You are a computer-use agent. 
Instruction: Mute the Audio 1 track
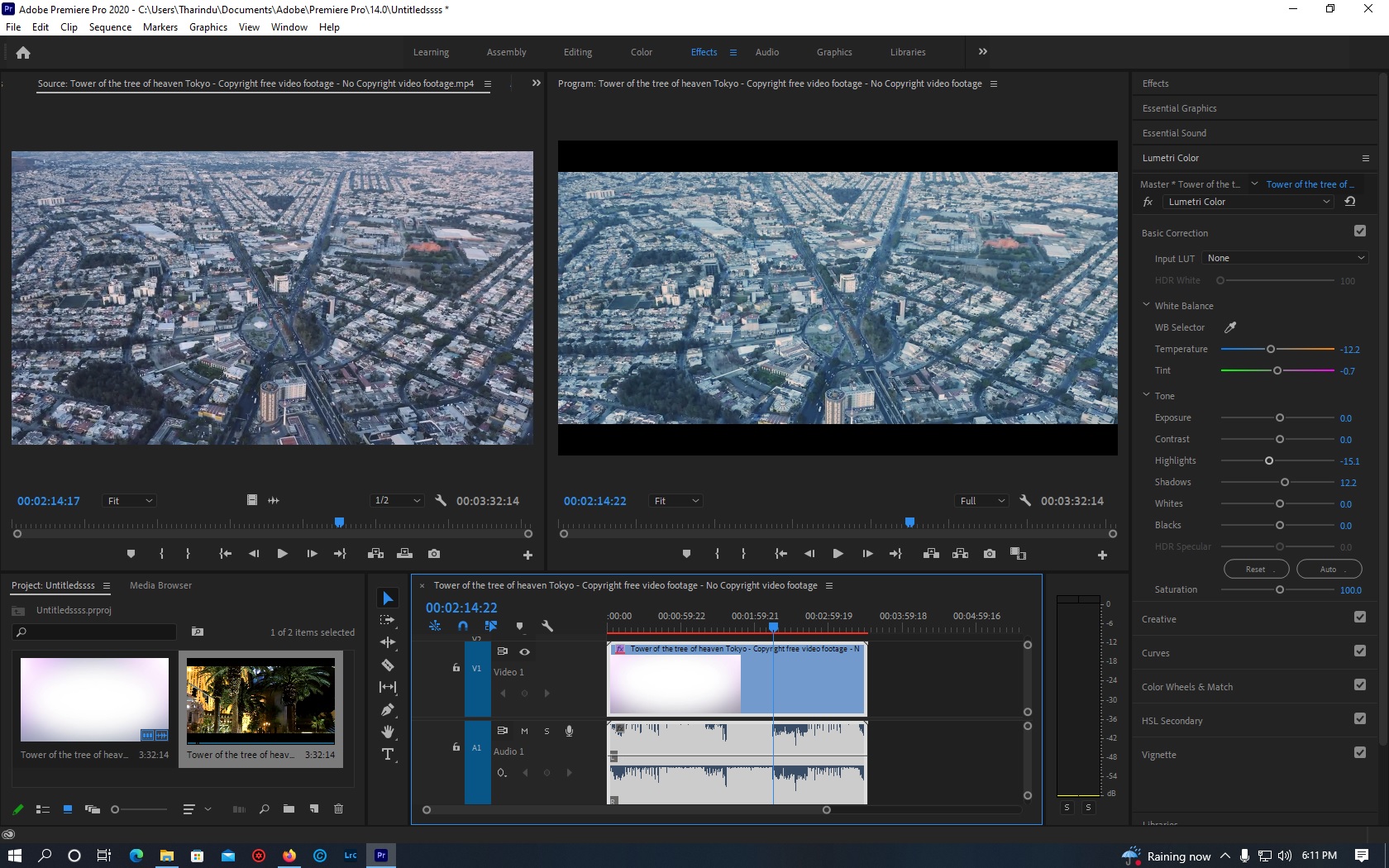524,731
